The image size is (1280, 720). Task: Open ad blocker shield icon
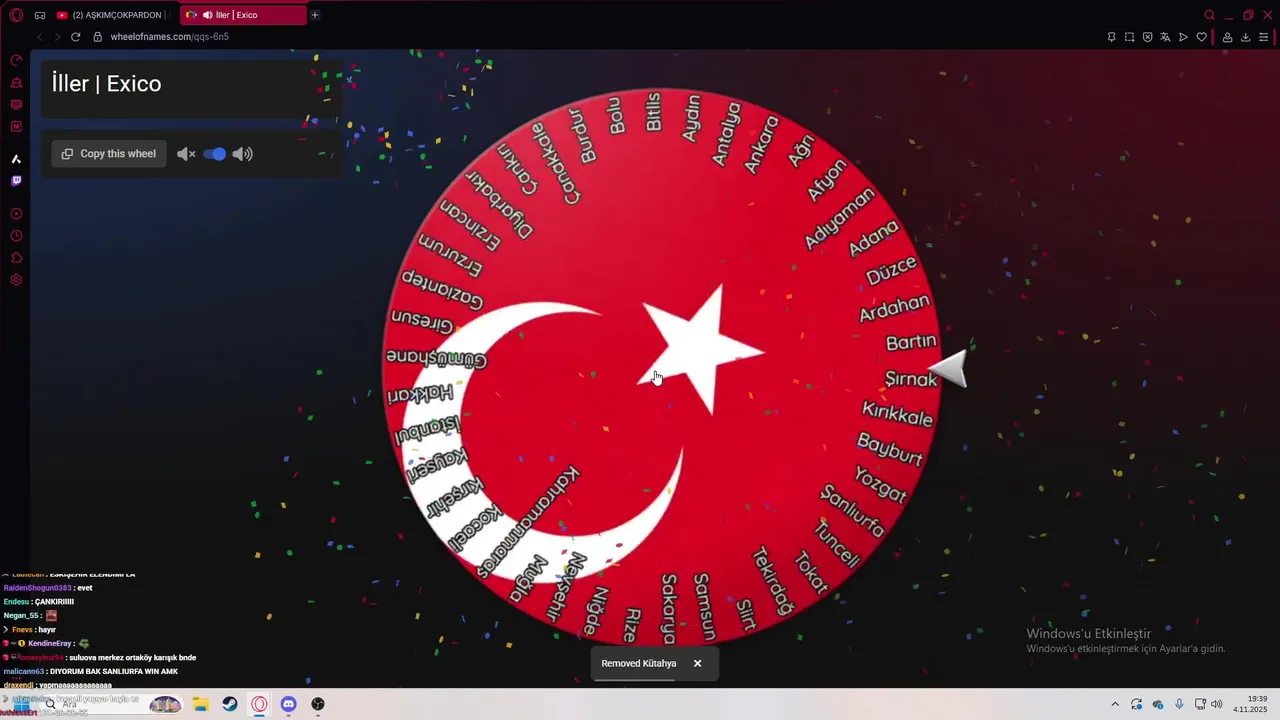coord(1147,37)
